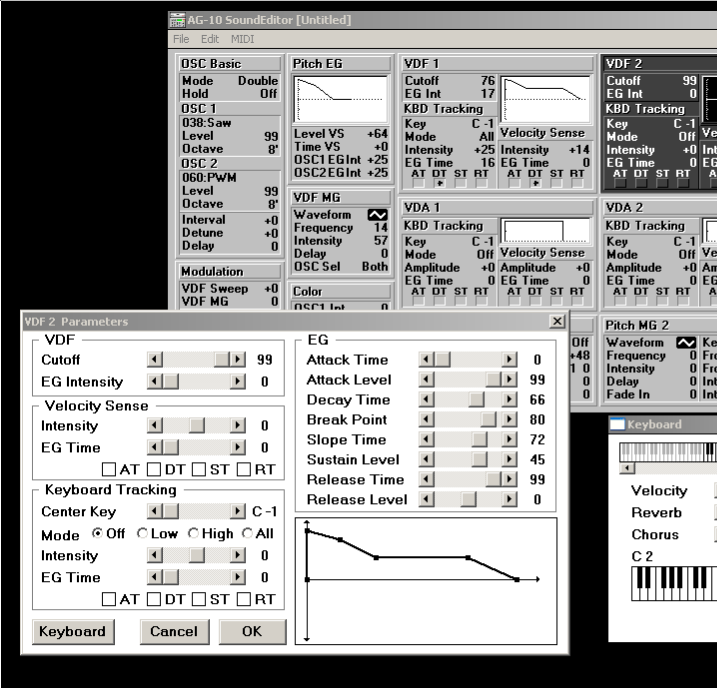Increase Keyboard Tracking EG Time right arrow
Viewport: 717px width, 688px height.
click(237, 577)
